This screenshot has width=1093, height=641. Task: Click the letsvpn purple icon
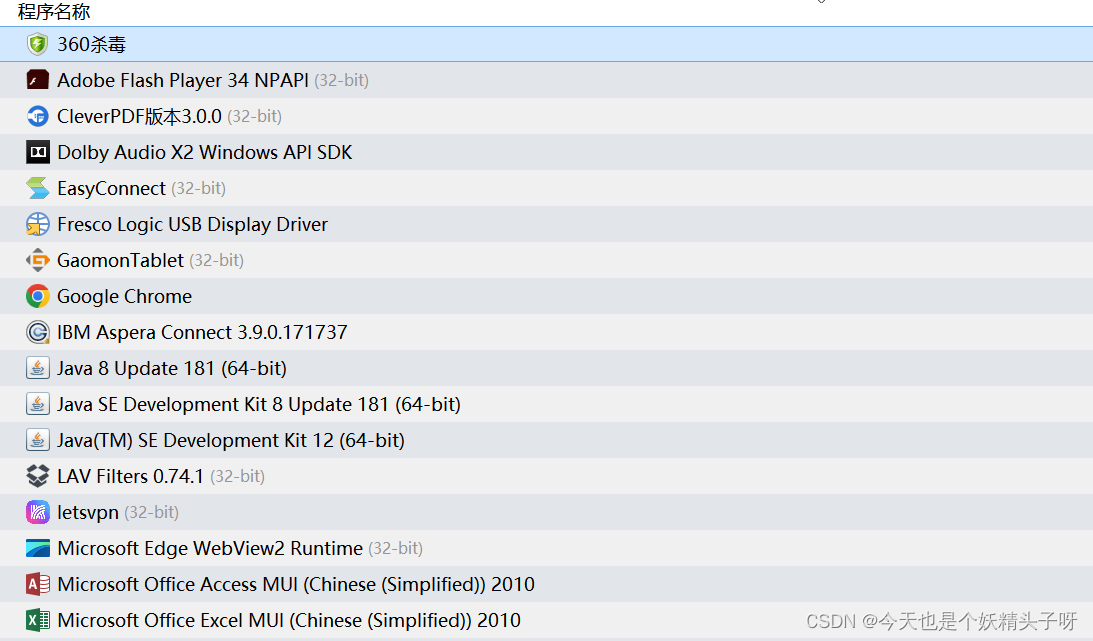coord(38,512)
